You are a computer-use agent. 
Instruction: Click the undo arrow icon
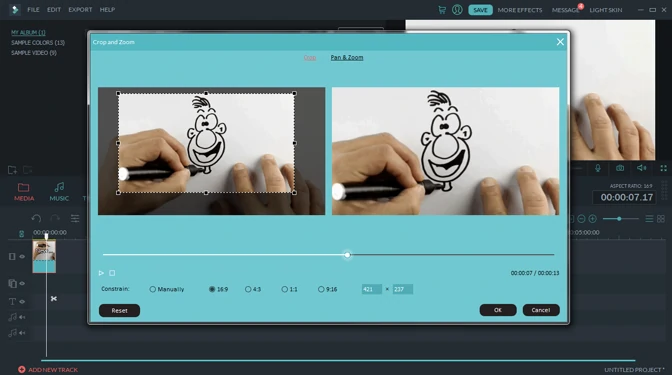click(36, 219)
